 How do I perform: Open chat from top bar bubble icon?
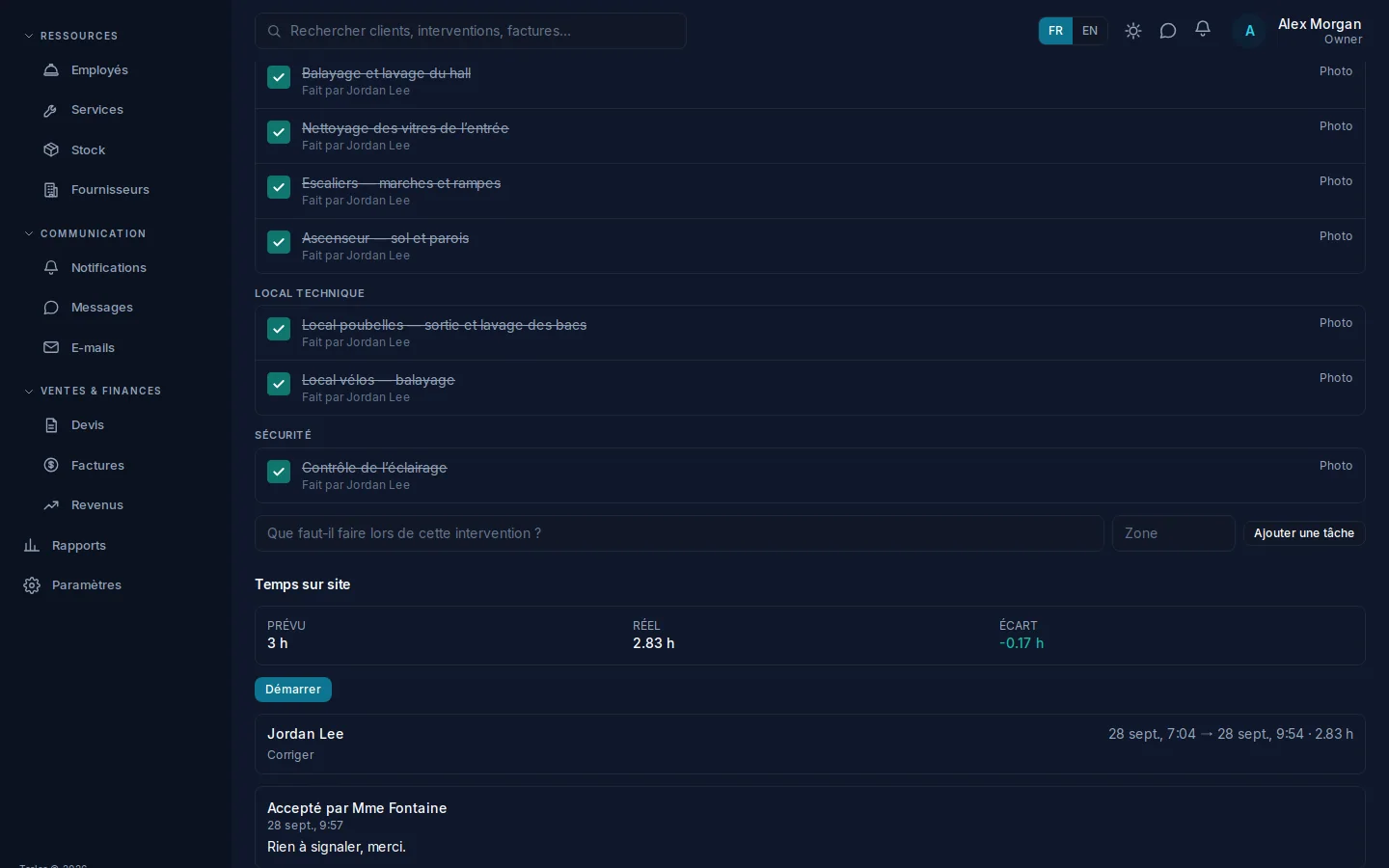pos(1168,31)
